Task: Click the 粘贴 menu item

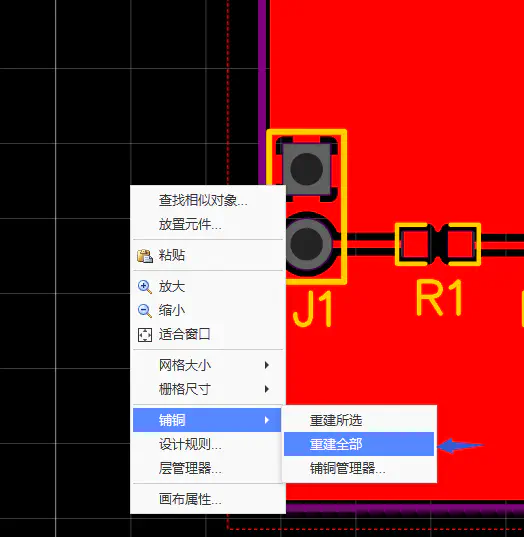Action: point(208,255)
